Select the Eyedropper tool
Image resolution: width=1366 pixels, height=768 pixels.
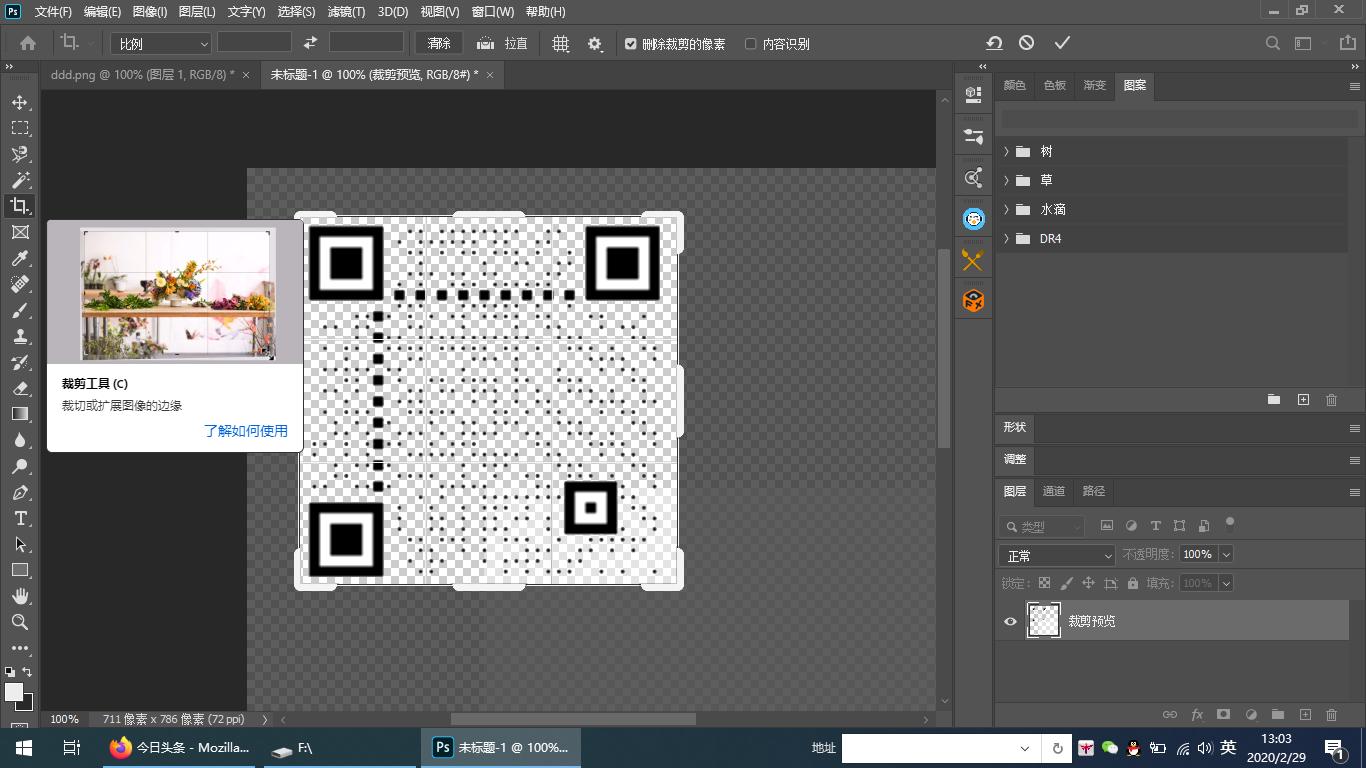tap(20, 258)
